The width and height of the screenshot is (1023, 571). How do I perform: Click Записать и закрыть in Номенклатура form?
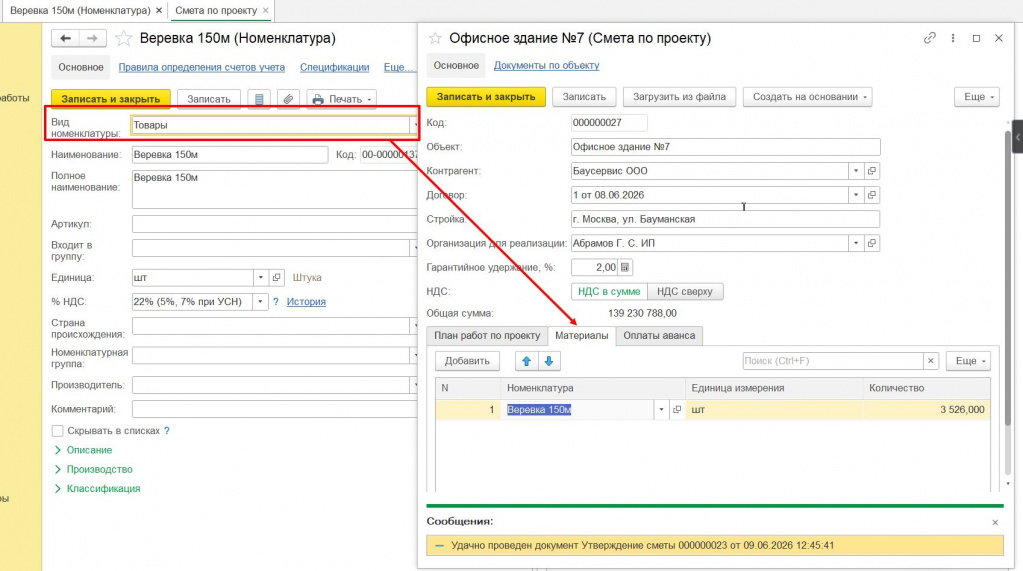point(111,99)
